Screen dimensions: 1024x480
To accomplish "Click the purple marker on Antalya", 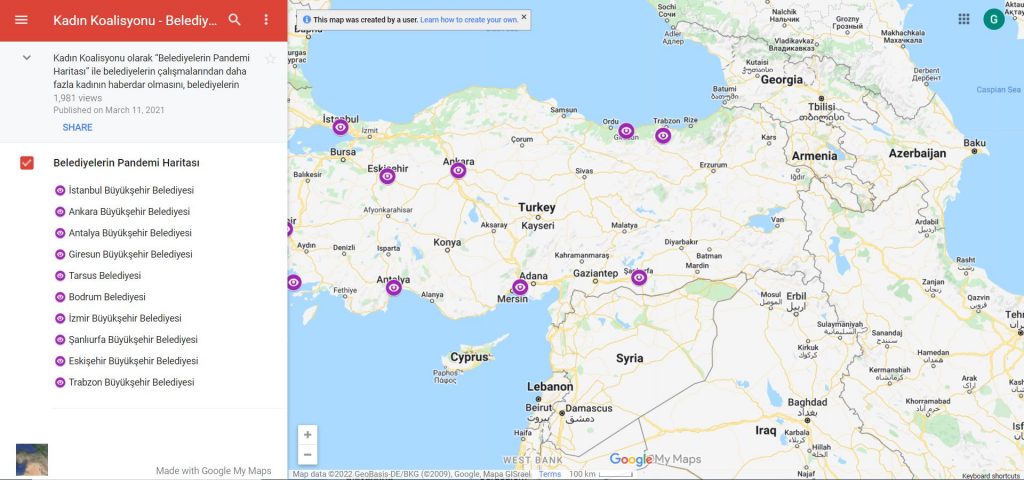I will tap(394, 287).
